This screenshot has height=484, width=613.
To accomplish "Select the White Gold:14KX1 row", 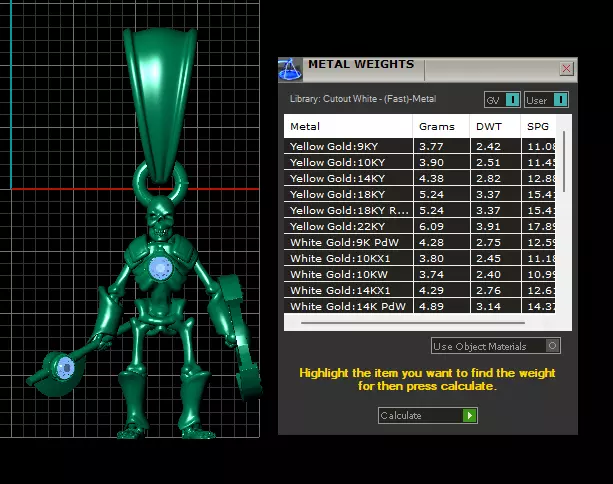I will [419, 290].
